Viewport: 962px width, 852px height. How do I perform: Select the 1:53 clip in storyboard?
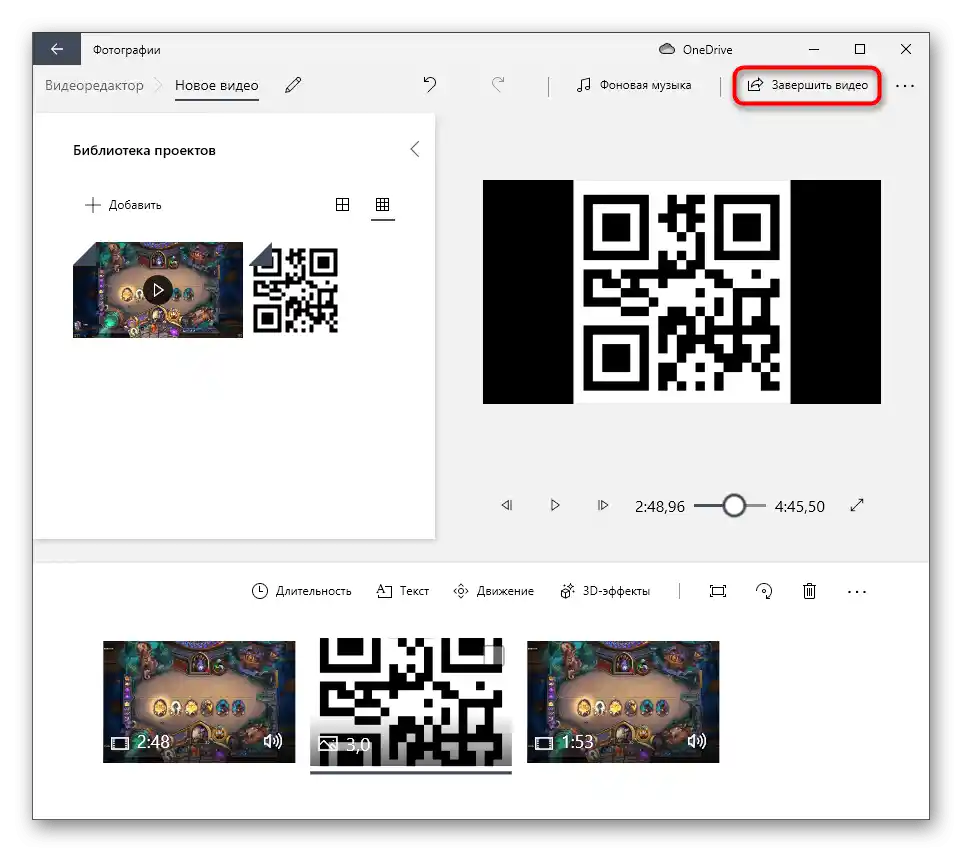point(623,702)
